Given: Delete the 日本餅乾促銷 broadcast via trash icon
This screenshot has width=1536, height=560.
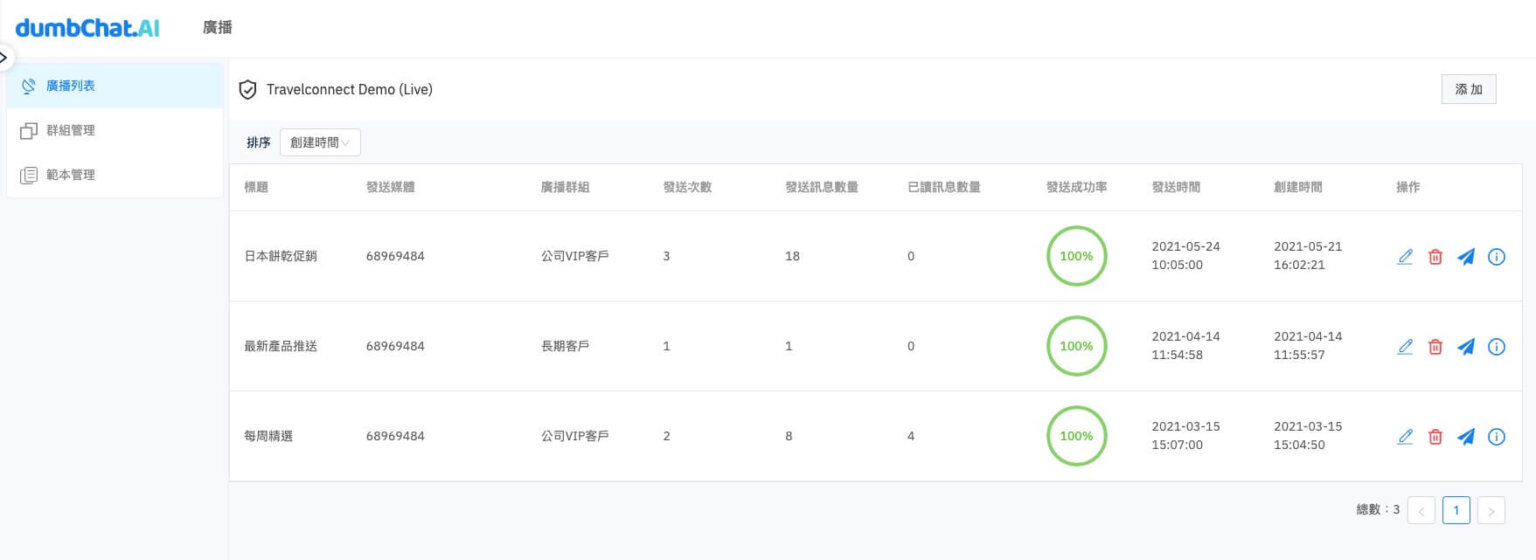Looking at the screenshot, I should [1435, 256].
